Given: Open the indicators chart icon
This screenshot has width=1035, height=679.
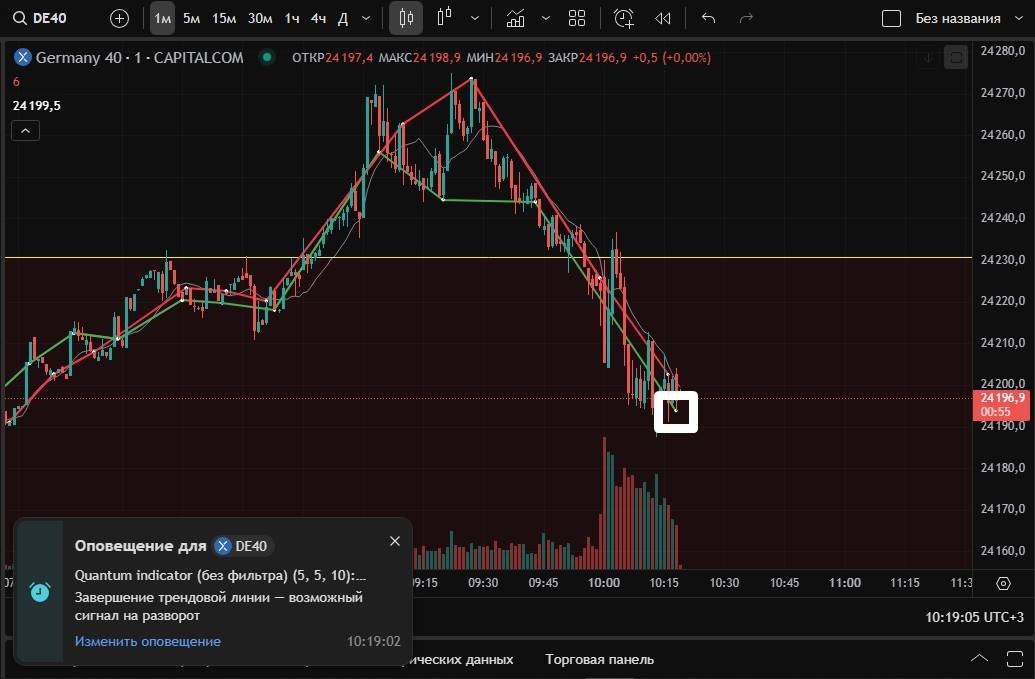Looking at the screenshot, I should pos(515,18).
